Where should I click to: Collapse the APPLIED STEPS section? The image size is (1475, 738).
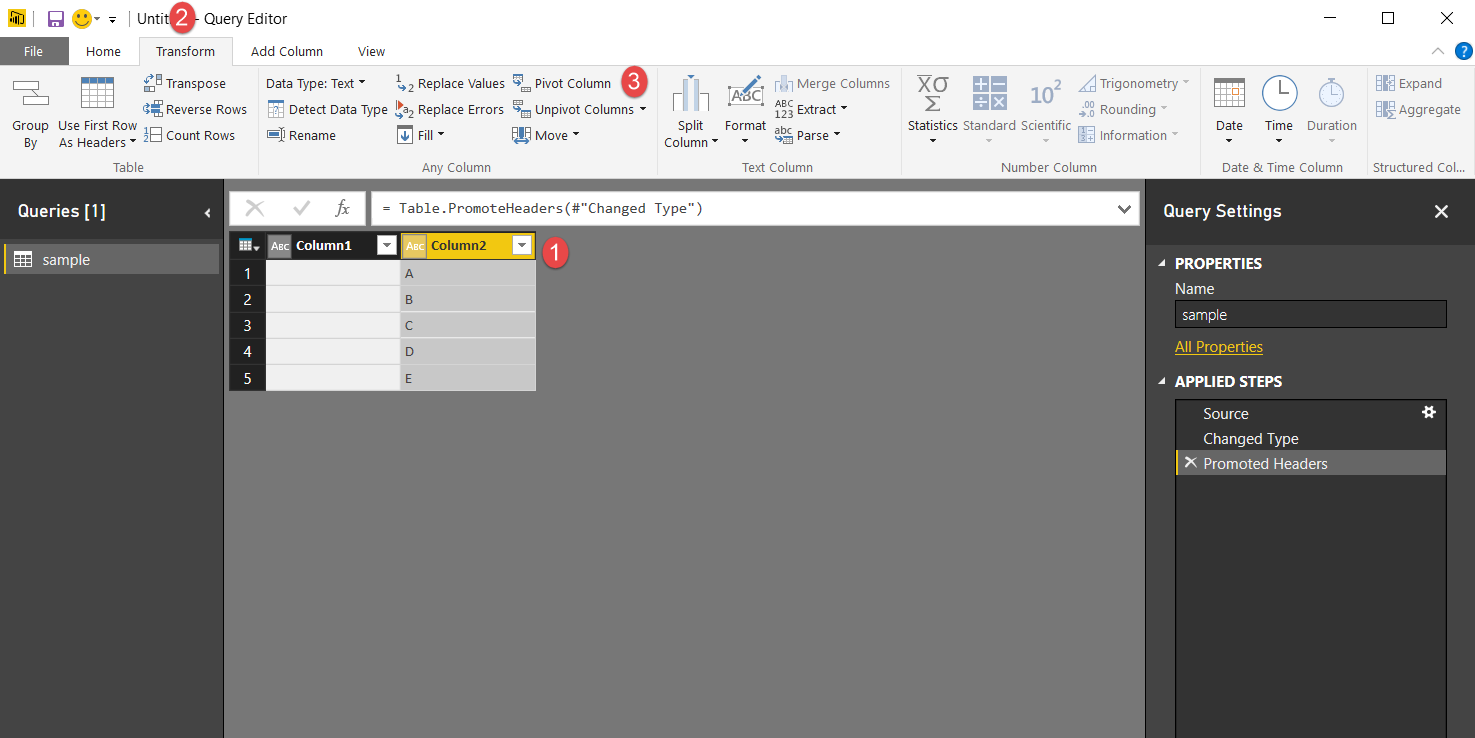click(x=1162, y=381)
